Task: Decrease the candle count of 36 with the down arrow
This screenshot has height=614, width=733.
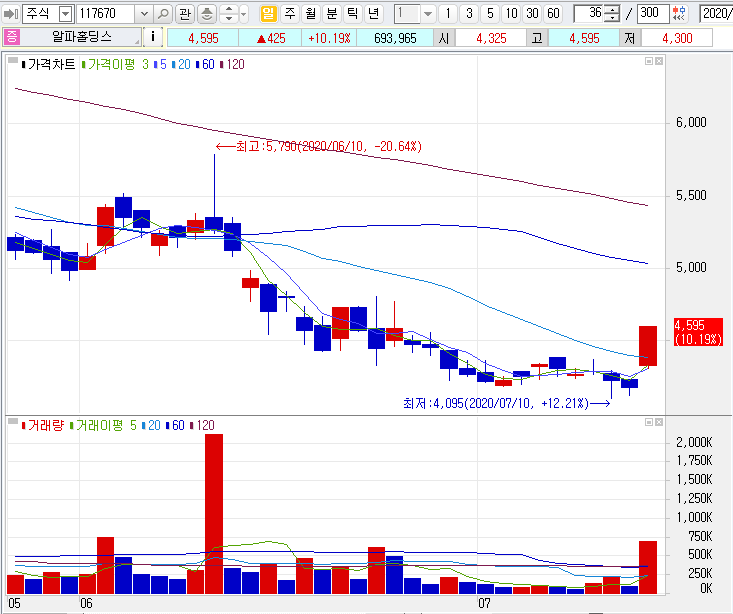Action: click(x=611, y=18)
